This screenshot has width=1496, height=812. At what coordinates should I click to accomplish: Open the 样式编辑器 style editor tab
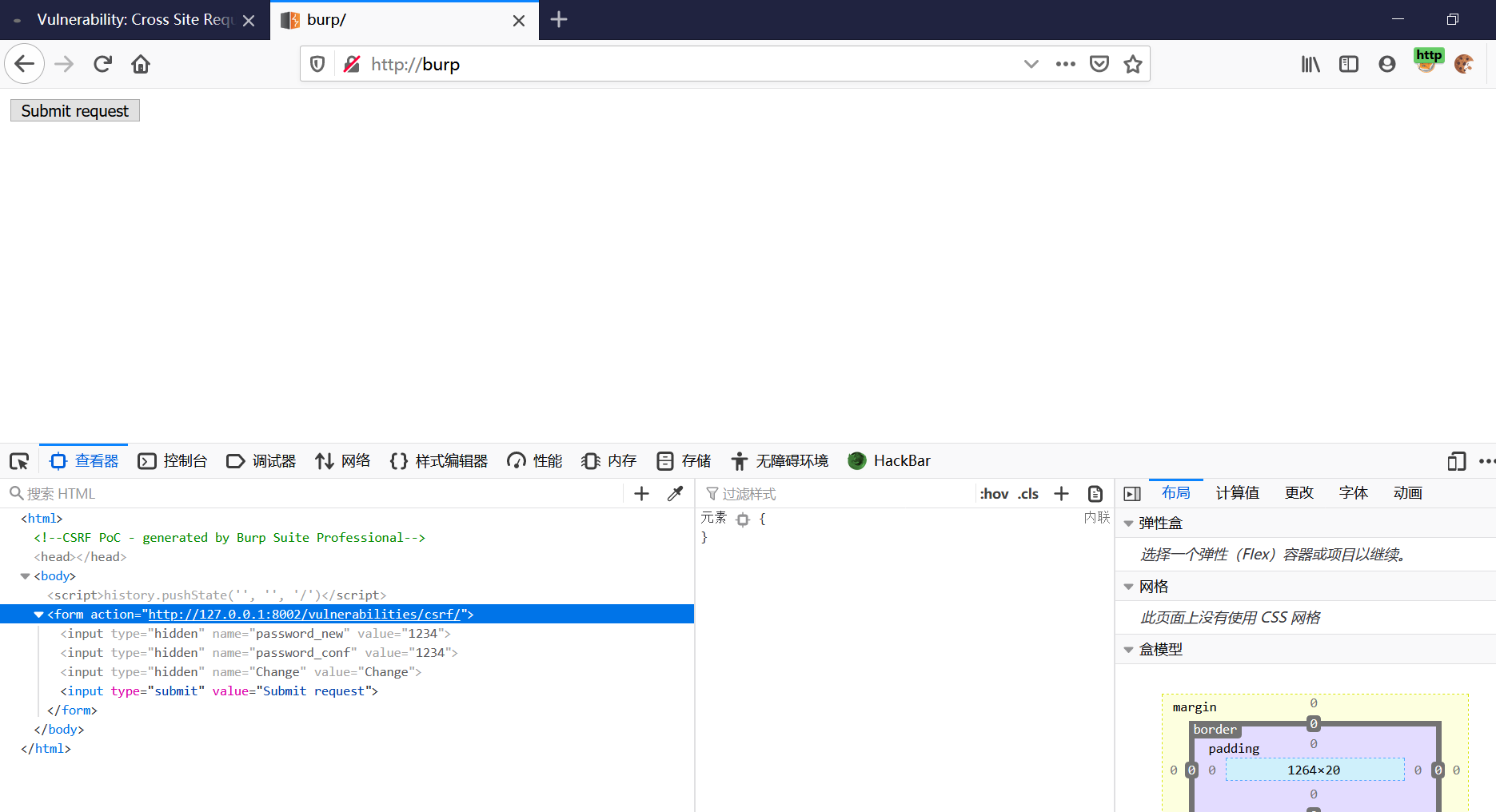tap(439, 461)
